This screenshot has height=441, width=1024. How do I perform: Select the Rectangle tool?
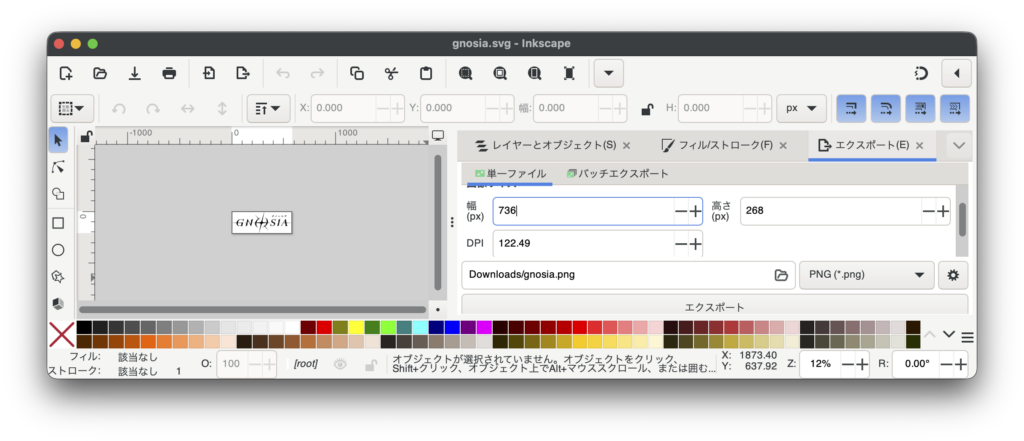click(x=58, y=222)
